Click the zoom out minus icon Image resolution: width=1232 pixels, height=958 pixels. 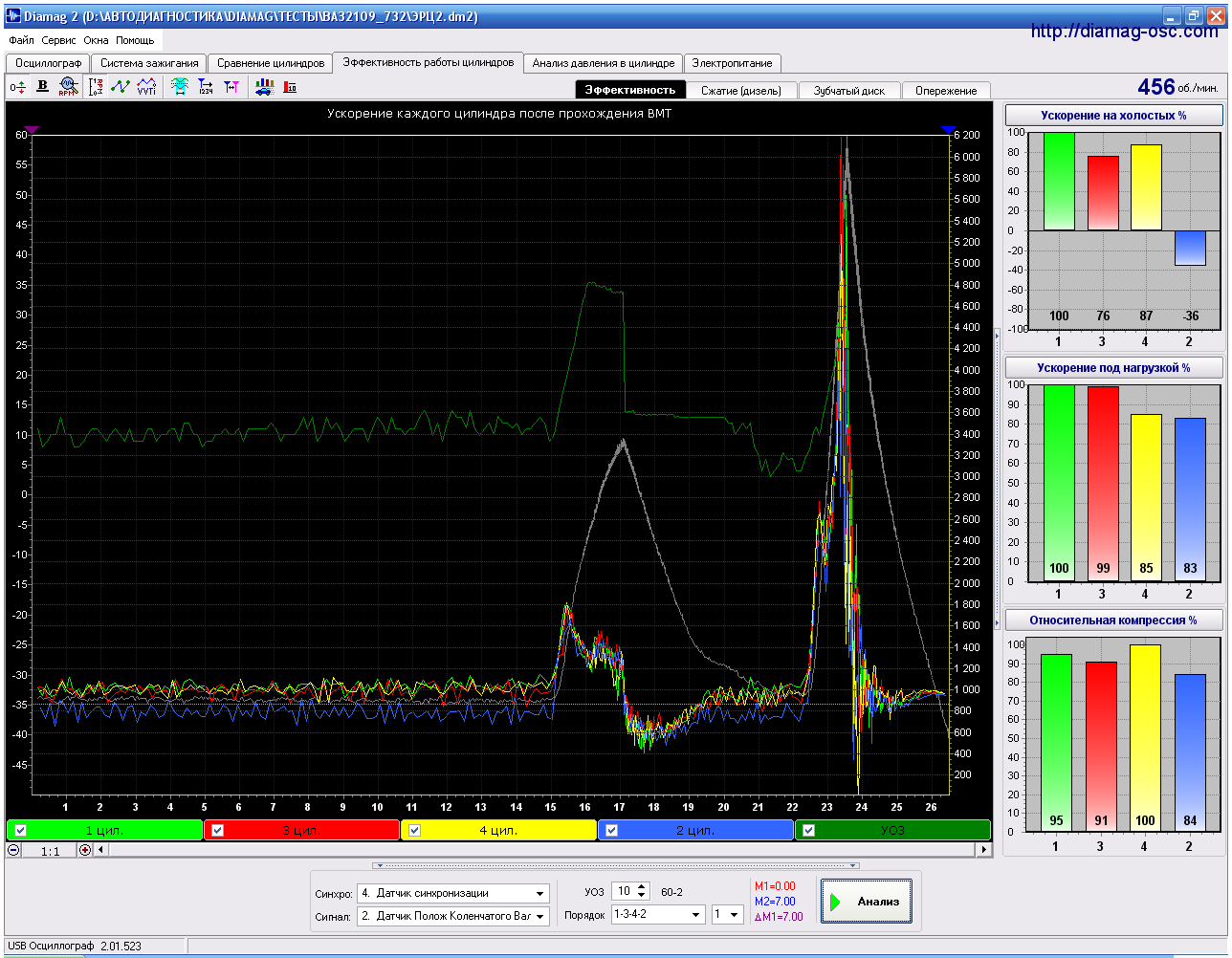click(x=13, y=850)
